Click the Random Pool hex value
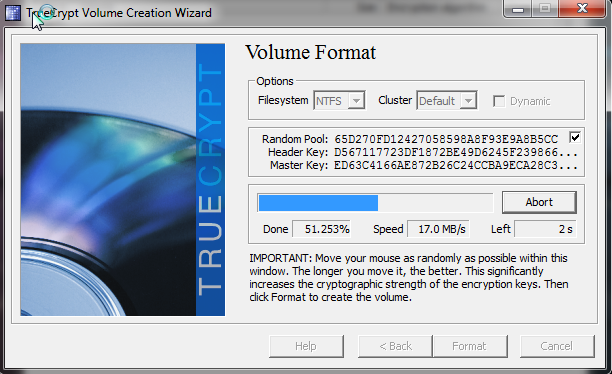The width and height of the screenshot is (612, 374). tap(446, 139)
